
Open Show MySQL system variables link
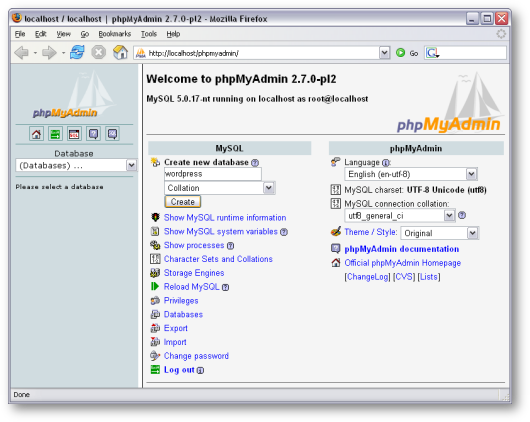tap(221, 232)
